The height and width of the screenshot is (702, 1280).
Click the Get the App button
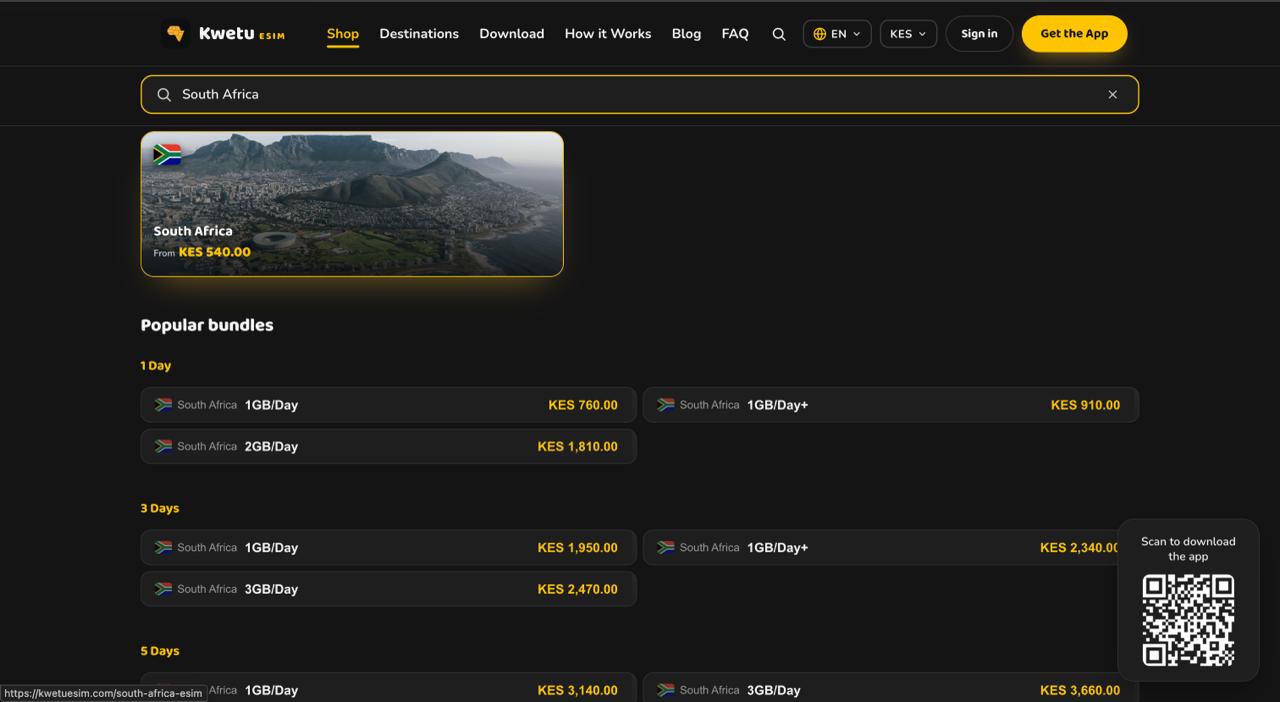point(1074,34)
